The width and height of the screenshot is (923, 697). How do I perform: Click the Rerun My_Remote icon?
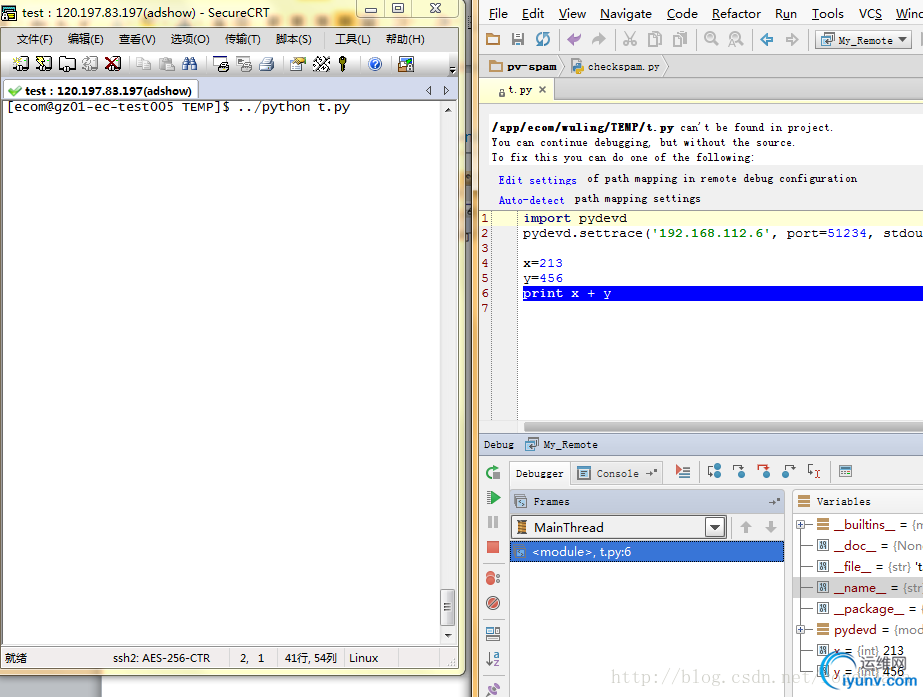point(493,472)
